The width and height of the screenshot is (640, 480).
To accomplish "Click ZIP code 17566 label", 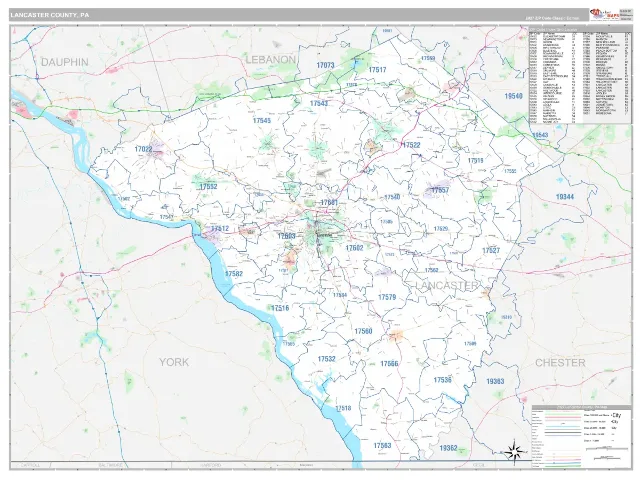I will (389, 364).
